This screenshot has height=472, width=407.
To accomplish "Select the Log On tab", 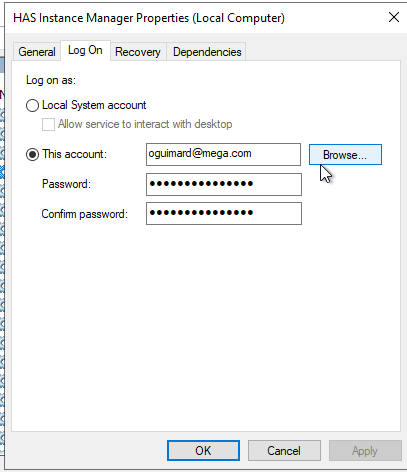I will coord(85,50).
